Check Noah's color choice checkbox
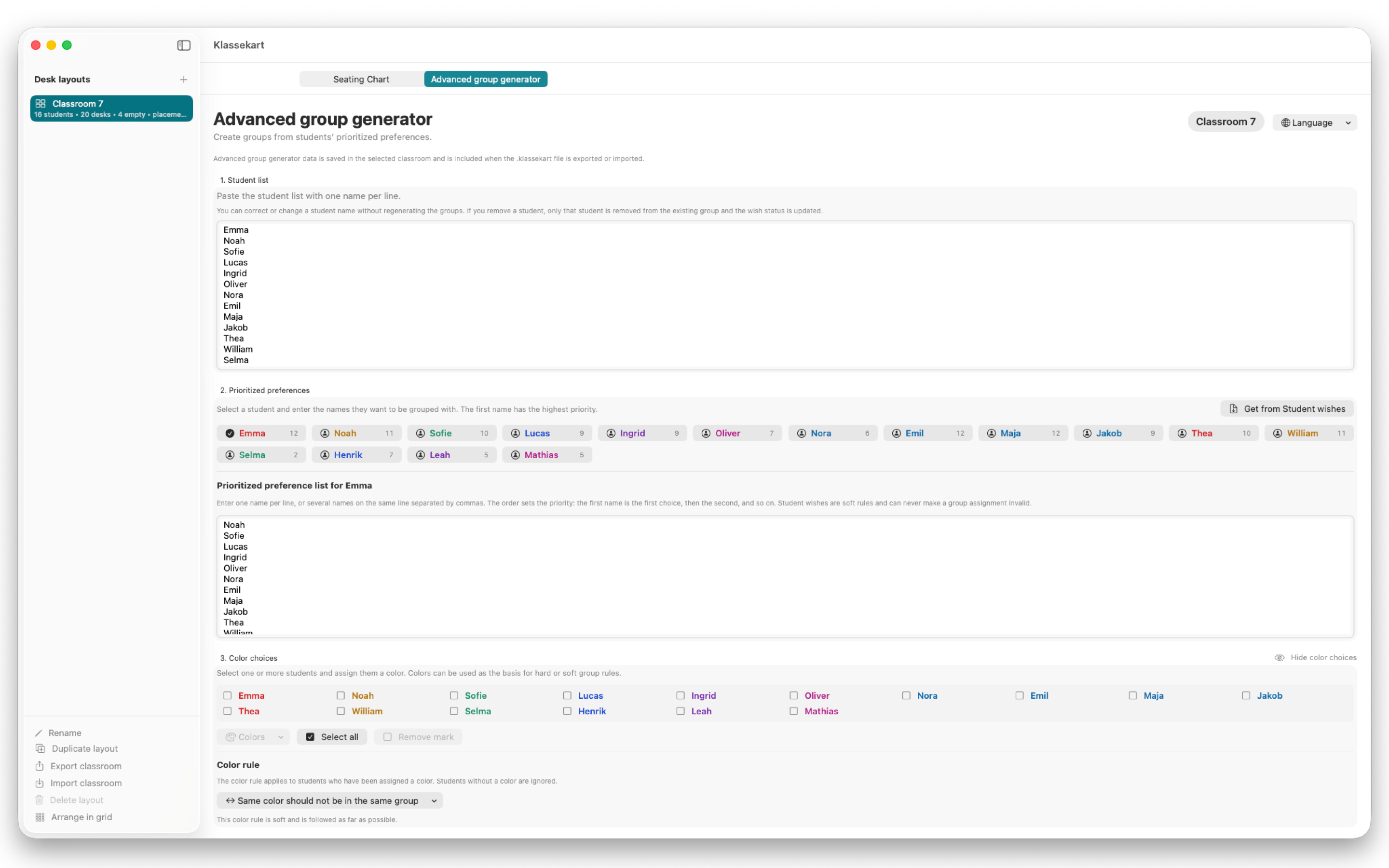This screenshot has width=1389, height=868. click(341, 696)
